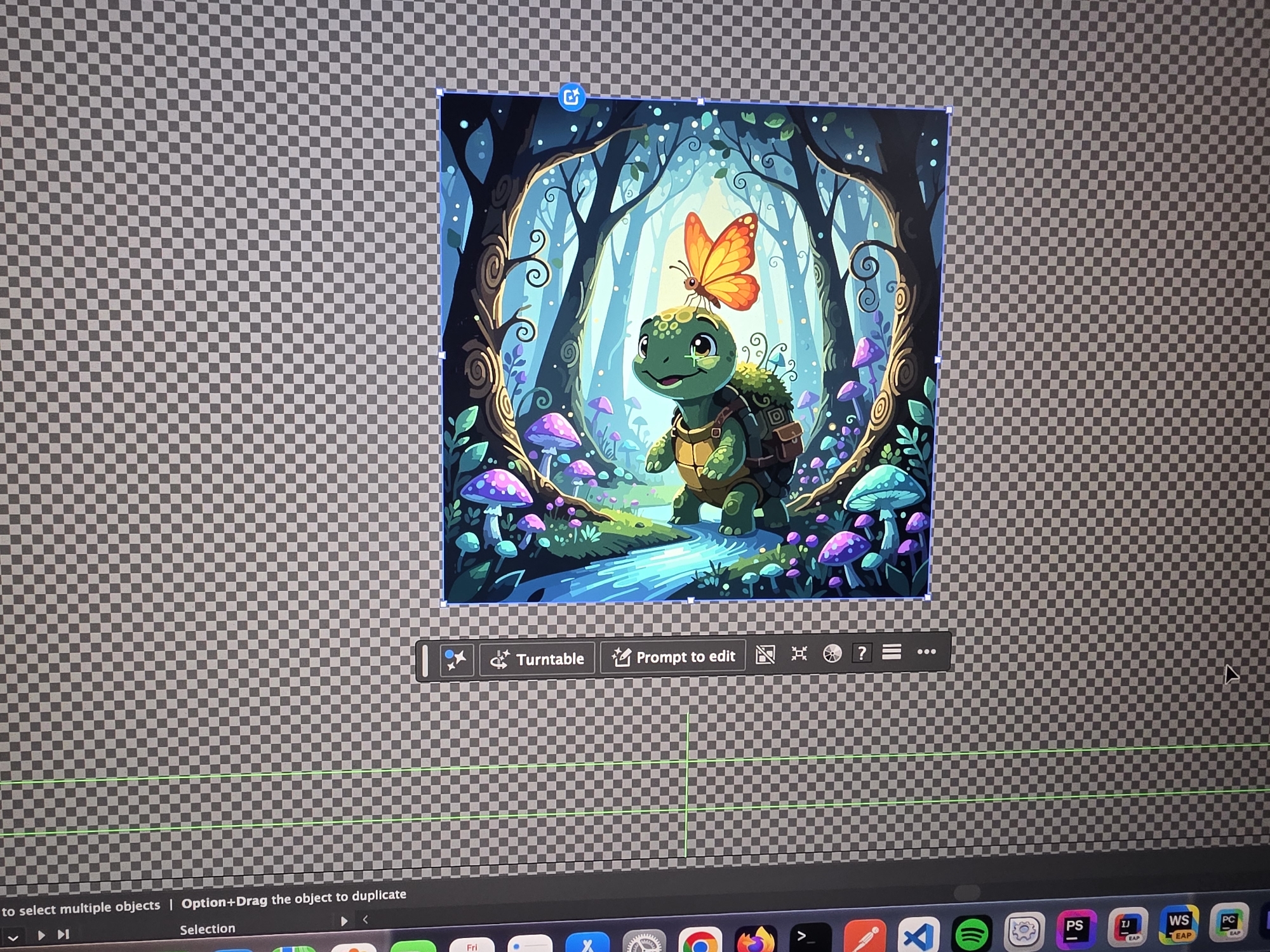Viewport: 1270px width, 952px height.
Task: Click the crossed-out image icon in taskbar
Action: tap(765, 654)
